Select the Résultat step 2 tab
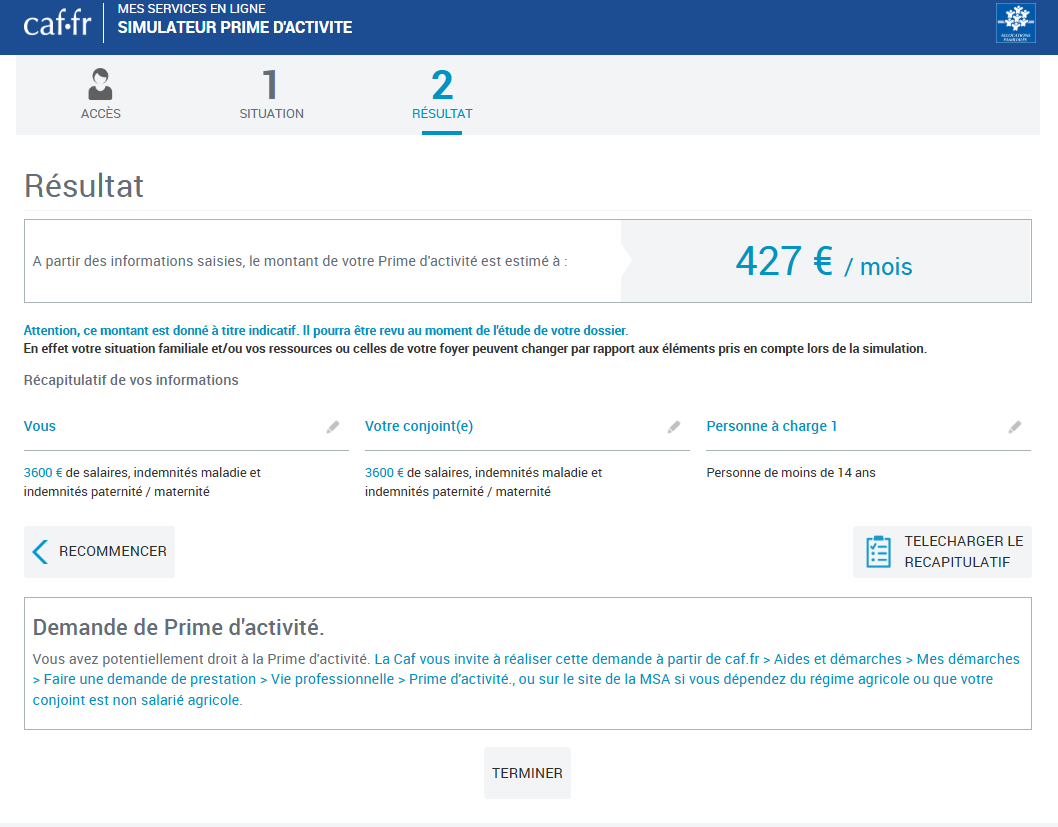1058x827 pixels. (x=442, y=94)
